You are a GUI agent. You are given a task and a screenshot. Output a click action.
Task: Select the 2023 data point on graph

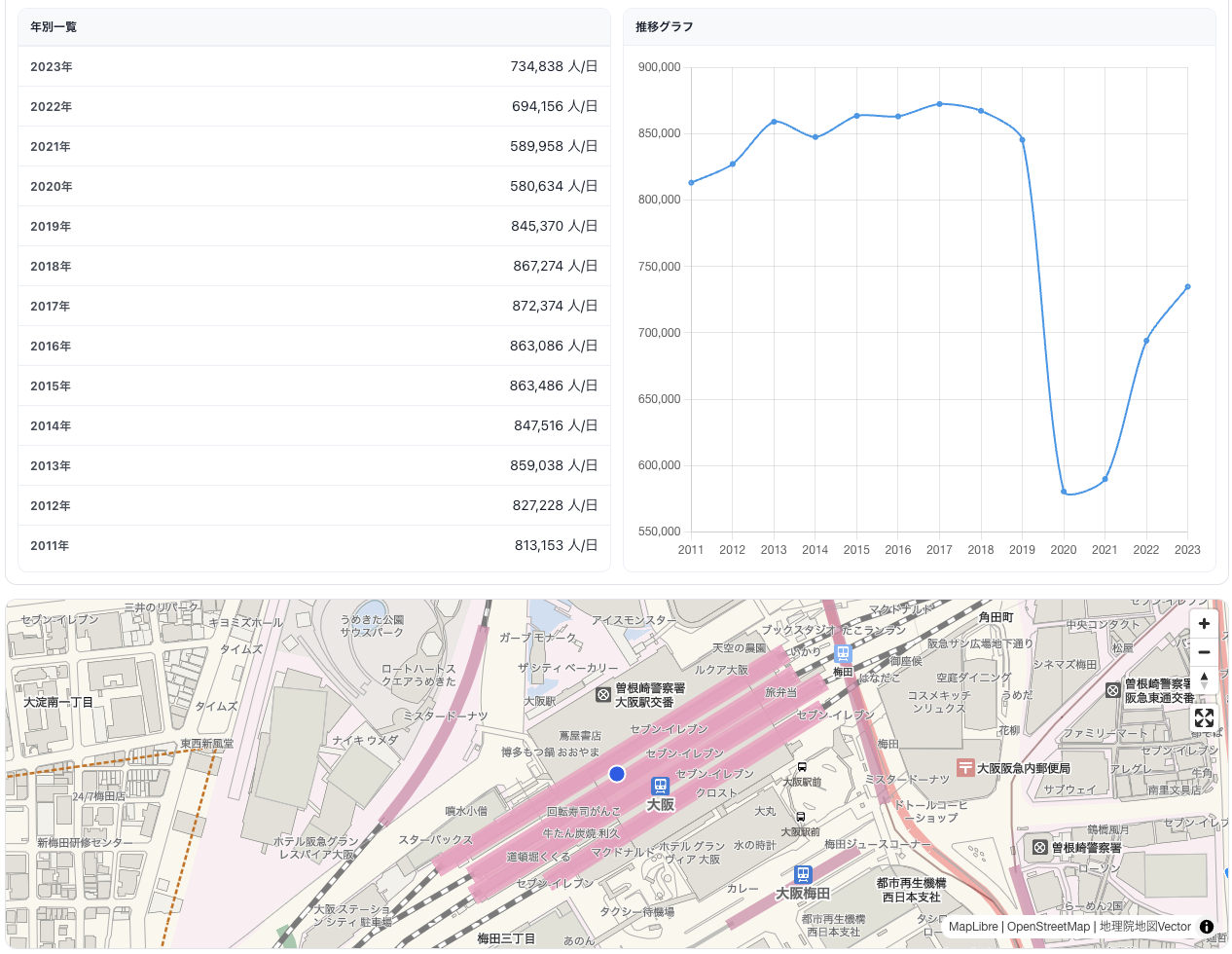click(1187, 287)
